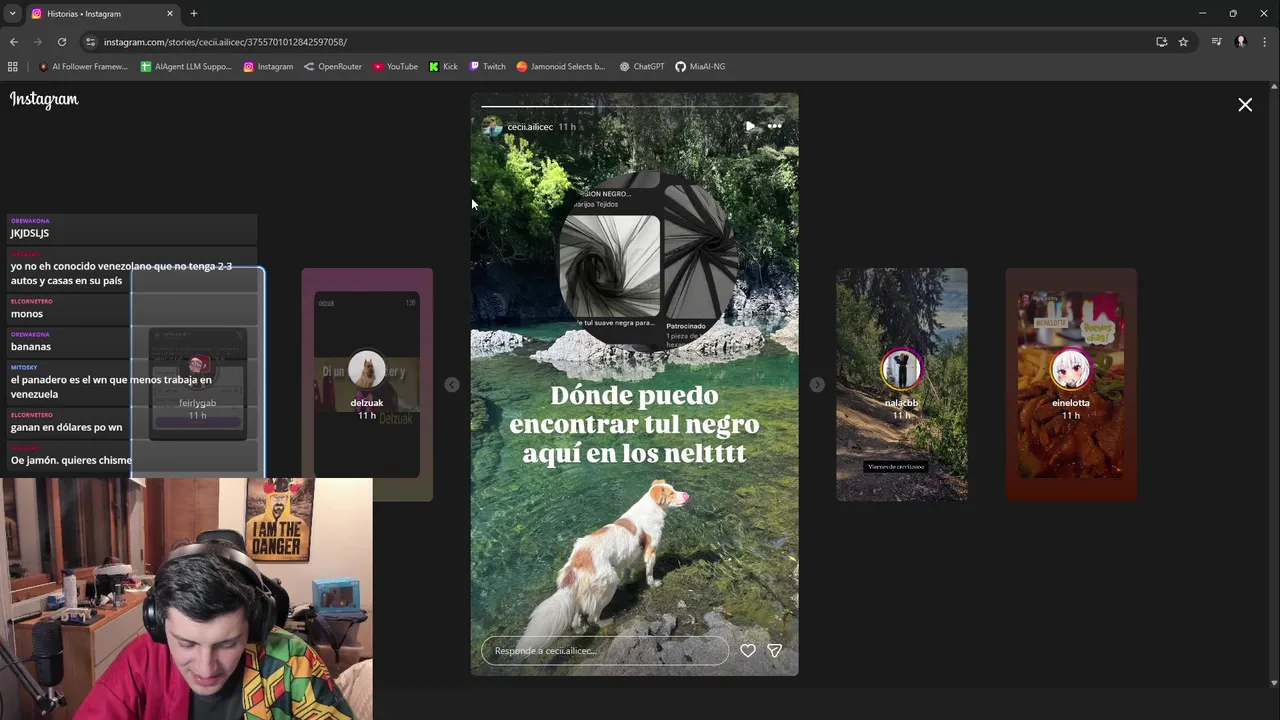Click the sponsored product tag 'Patrocinado'
The height and width of the screenshot is (720, 1280).
pyautogui.click(x=686, y=326)
